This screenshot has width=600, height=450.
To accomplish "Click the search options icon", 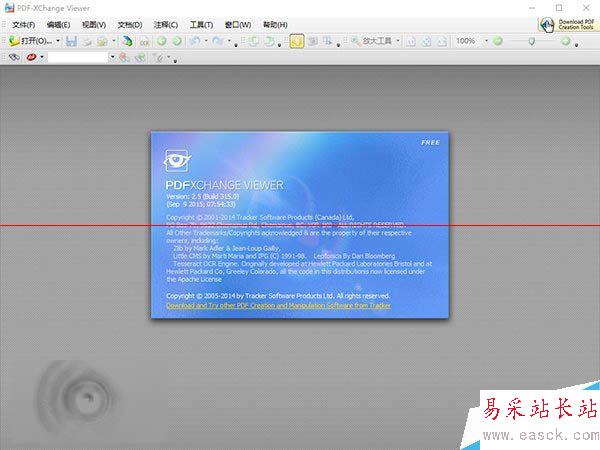I will (158, 57).
